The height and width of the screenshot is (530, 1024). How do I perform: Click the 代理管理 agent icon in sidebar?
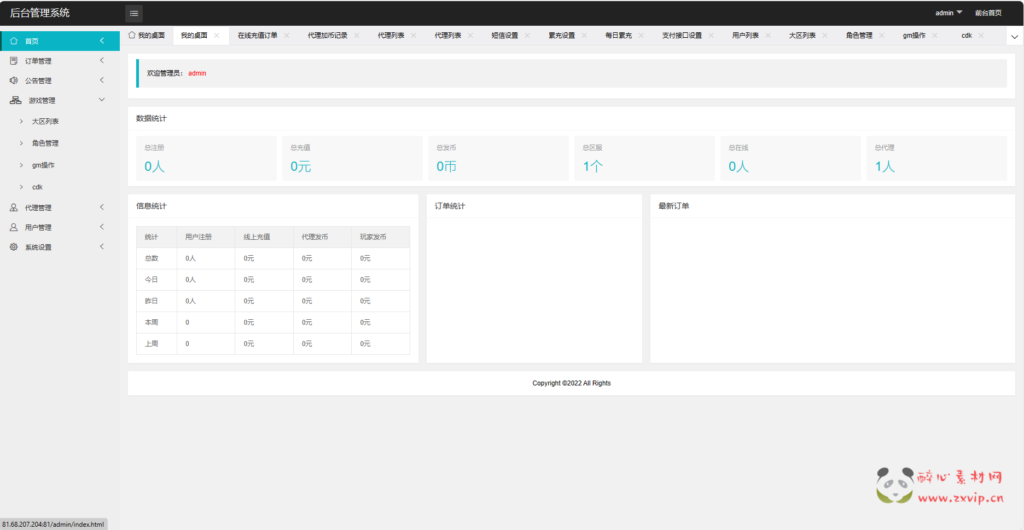coord(14,208)
